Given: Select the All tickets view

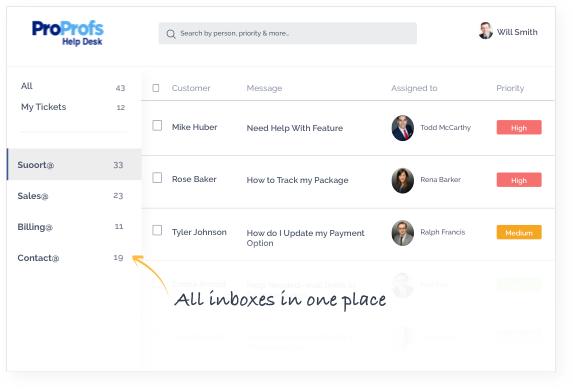Looking at the screenshot, I should [x=27, y=86].
